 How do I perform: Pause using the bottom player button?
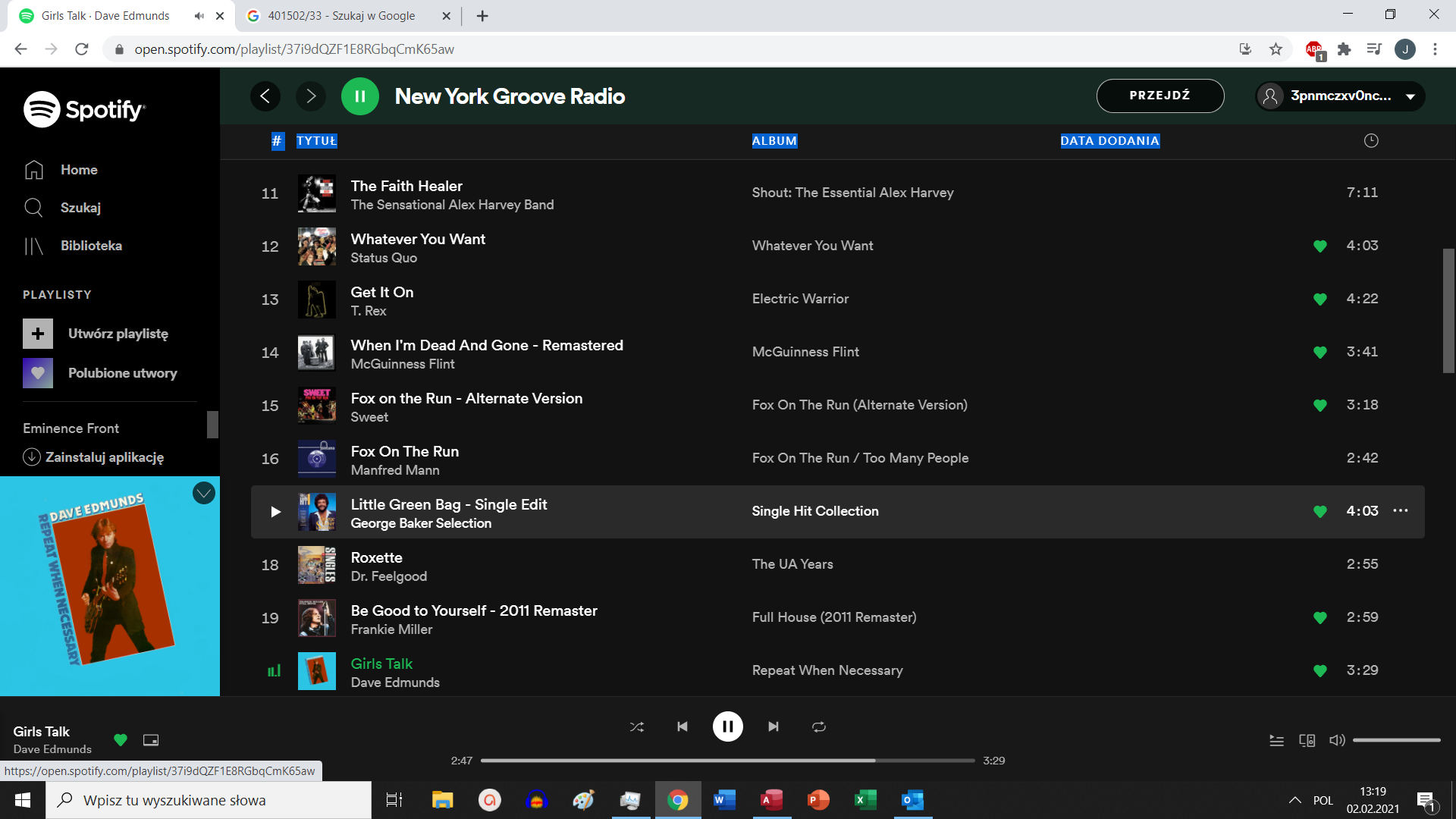pos(728,727)
